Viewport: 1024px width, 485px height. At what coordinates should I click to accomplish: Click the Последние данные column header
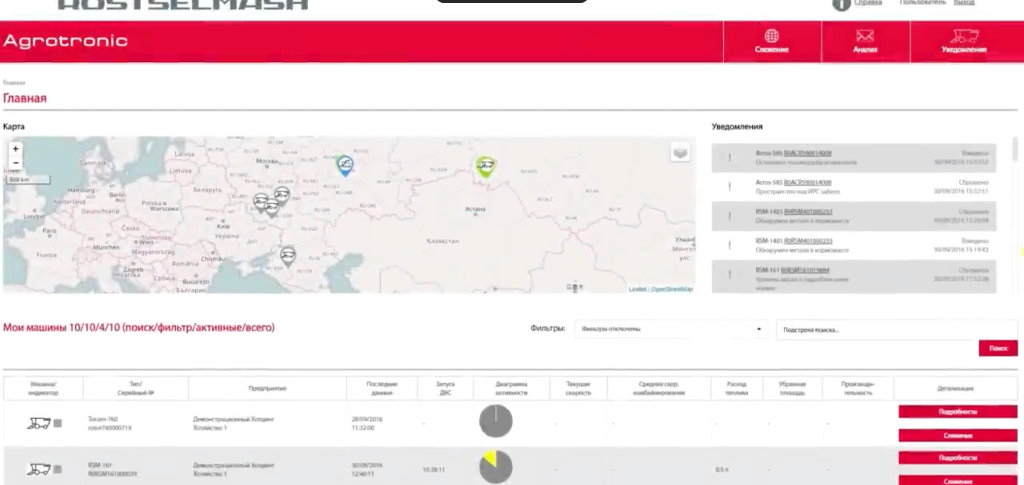(382, 388)
